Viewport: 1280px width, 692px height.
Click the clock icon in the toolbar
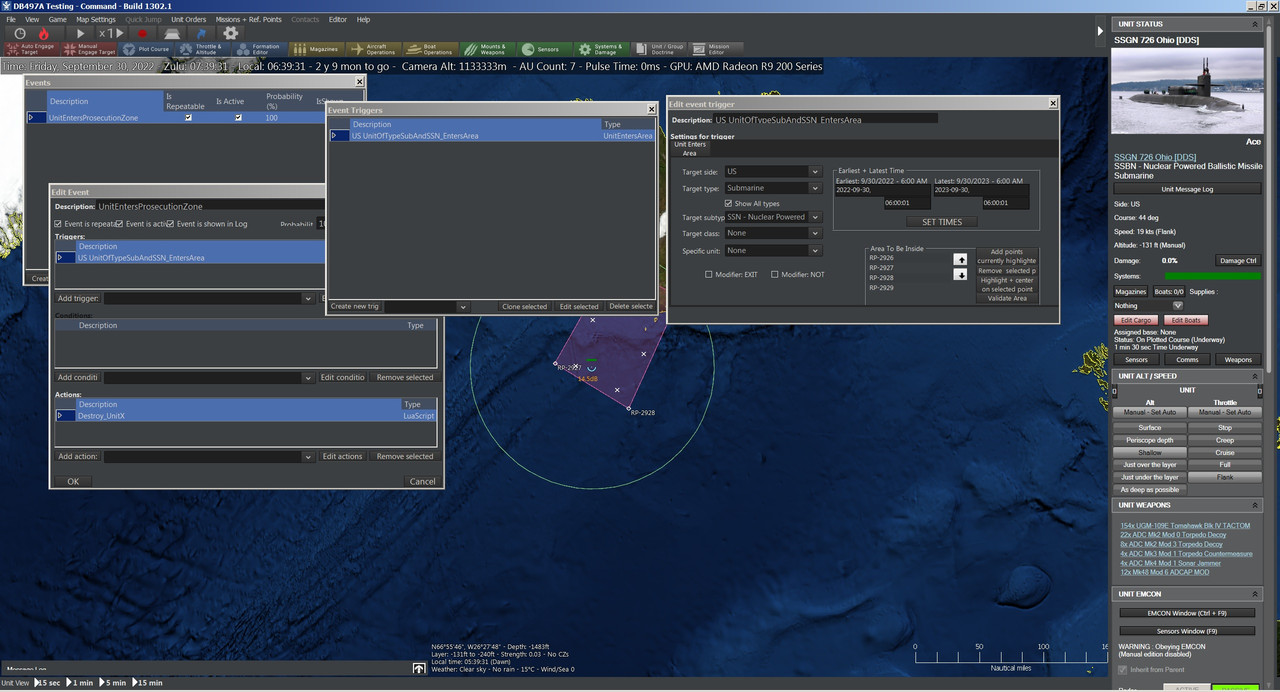tap(20, 33)
